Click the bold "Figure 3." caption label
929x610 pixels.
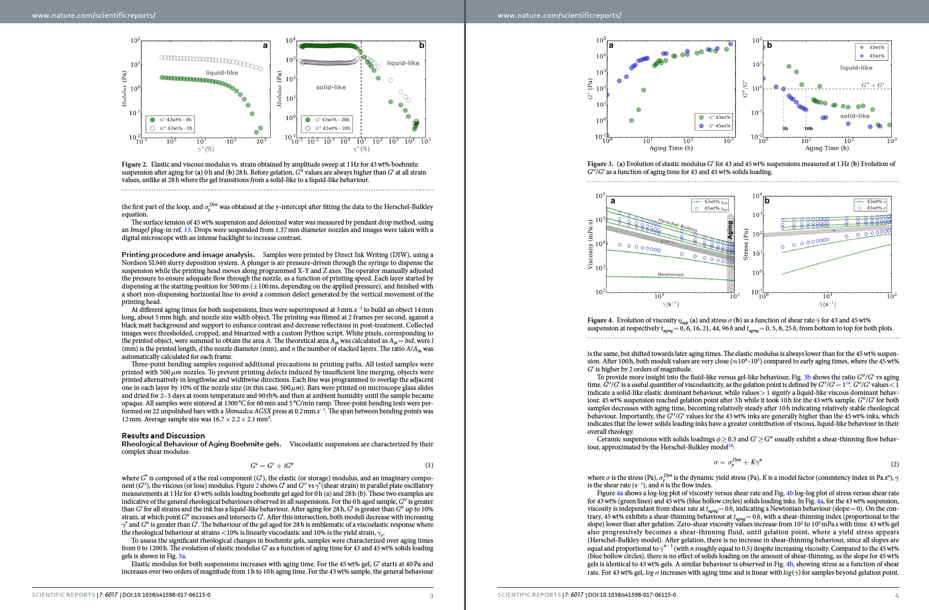600,164
